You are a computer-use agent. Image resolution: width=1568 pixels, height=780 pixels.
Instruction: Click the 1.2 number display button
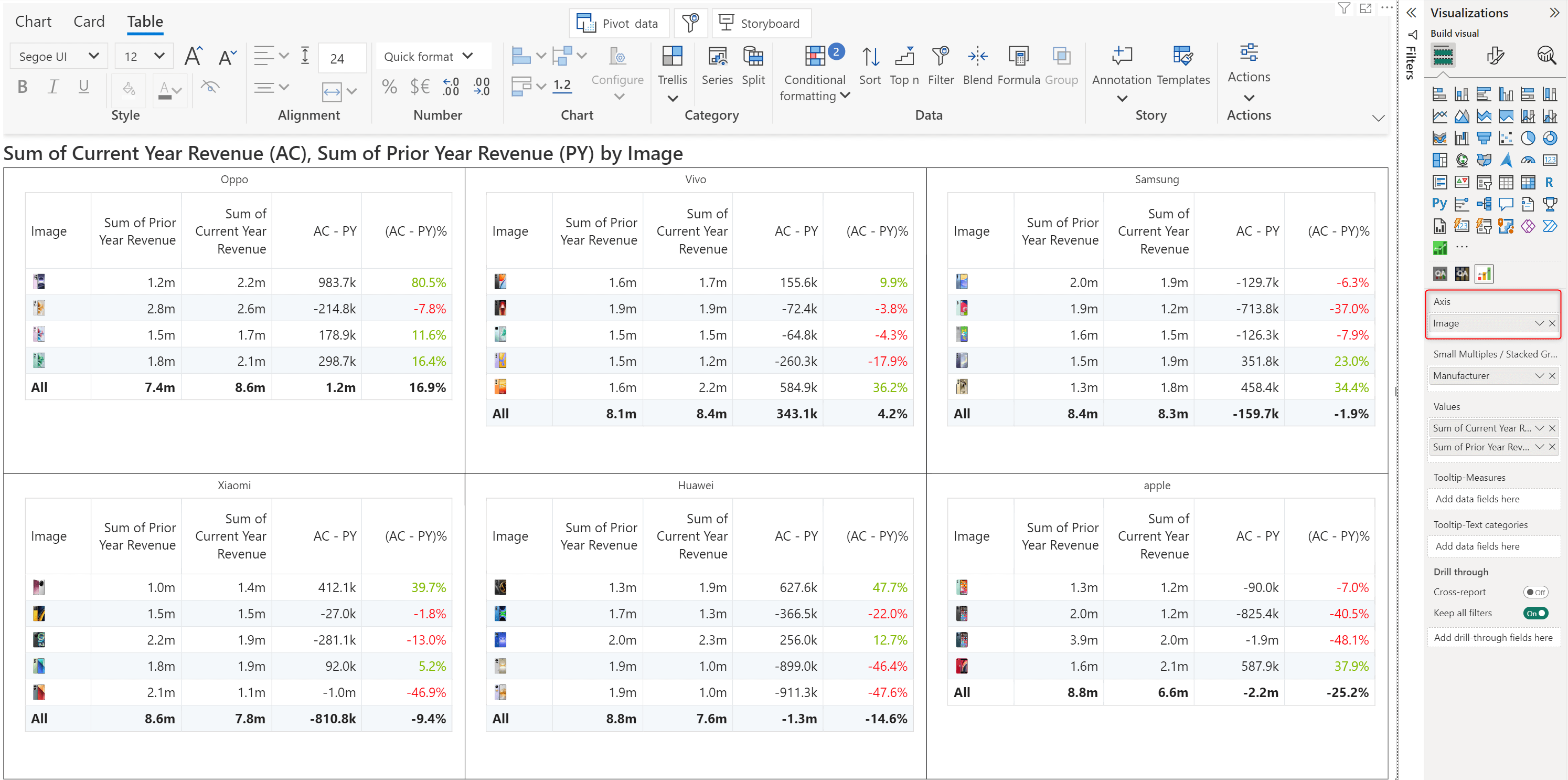[562, 85]
